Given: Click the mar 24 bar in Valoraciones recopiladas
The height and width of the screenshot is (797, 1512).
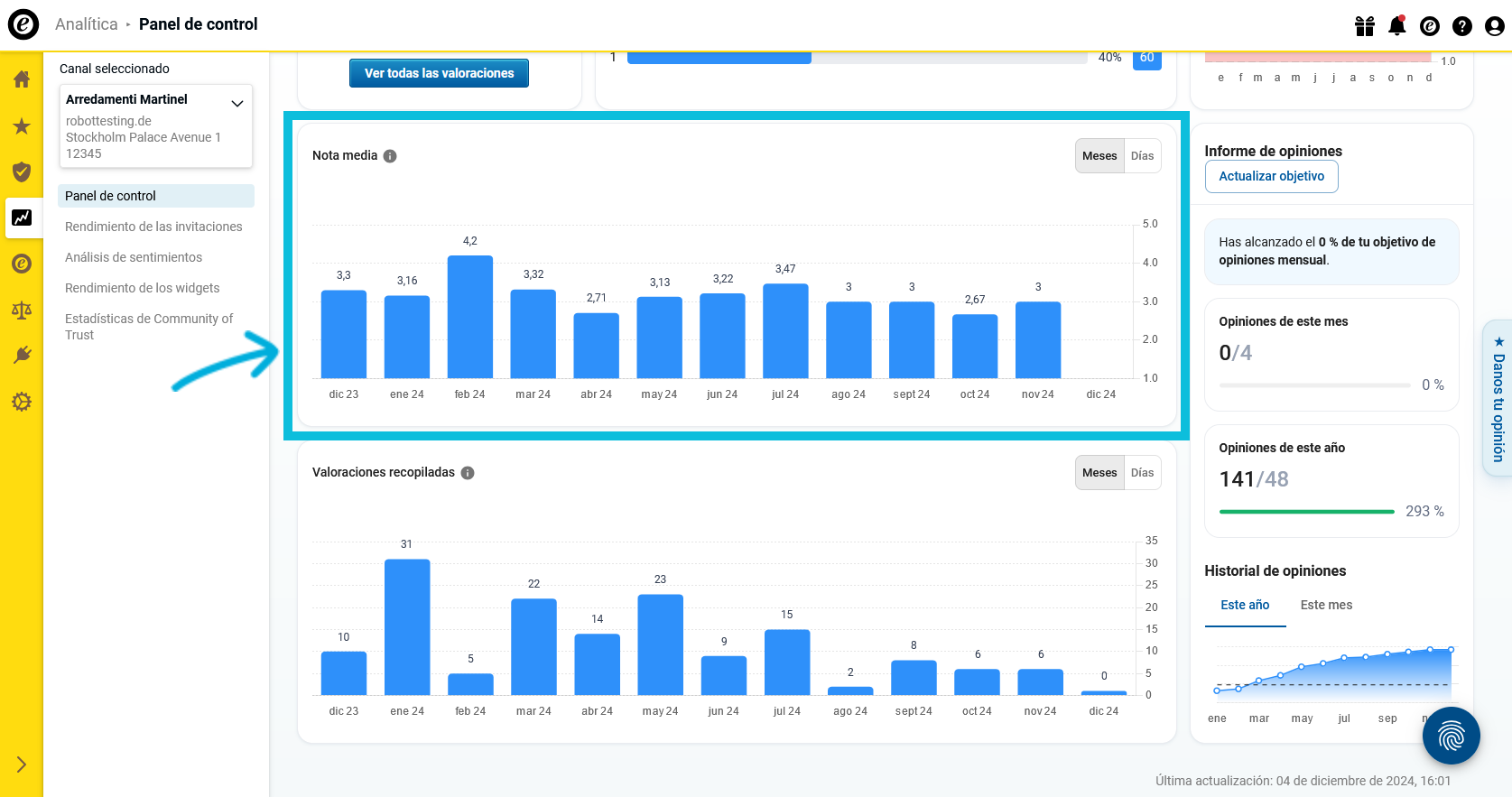Looking at the screenshot, I should [x=534, y=647].
